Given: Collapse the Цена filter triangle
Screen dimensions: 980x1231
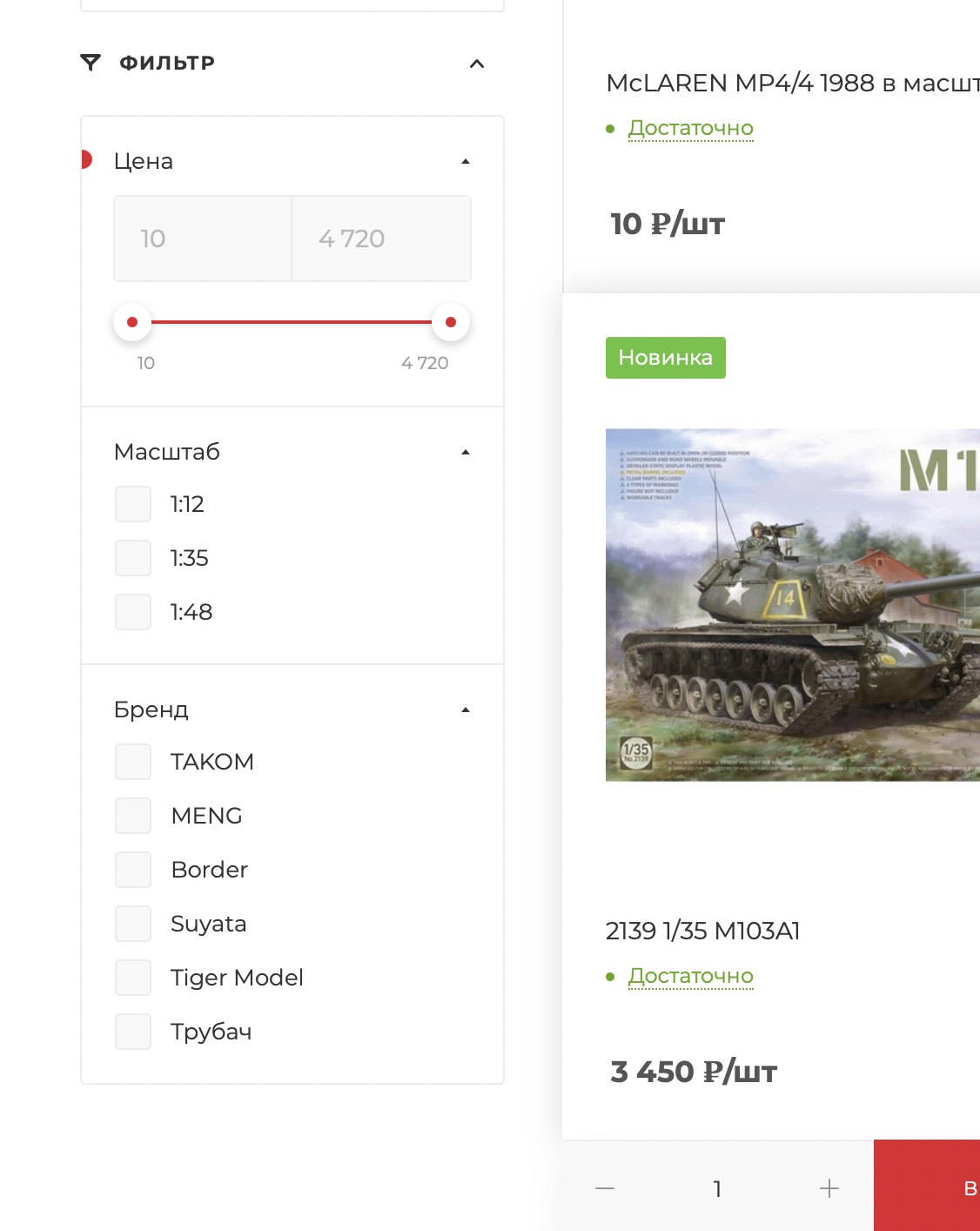Looking at the screenshot, I should (466, 161).
